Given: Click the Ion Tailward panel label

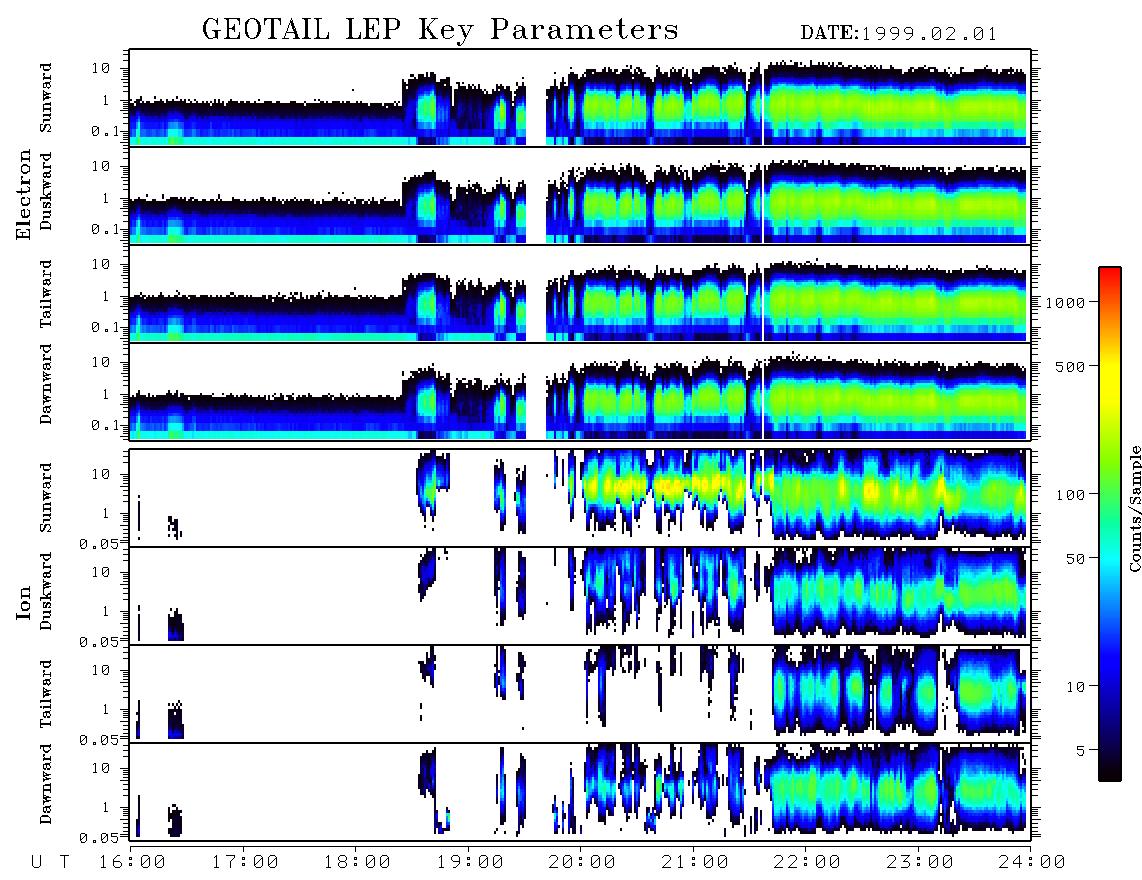Looking at the screenshot, I should (x=46, y=694).
